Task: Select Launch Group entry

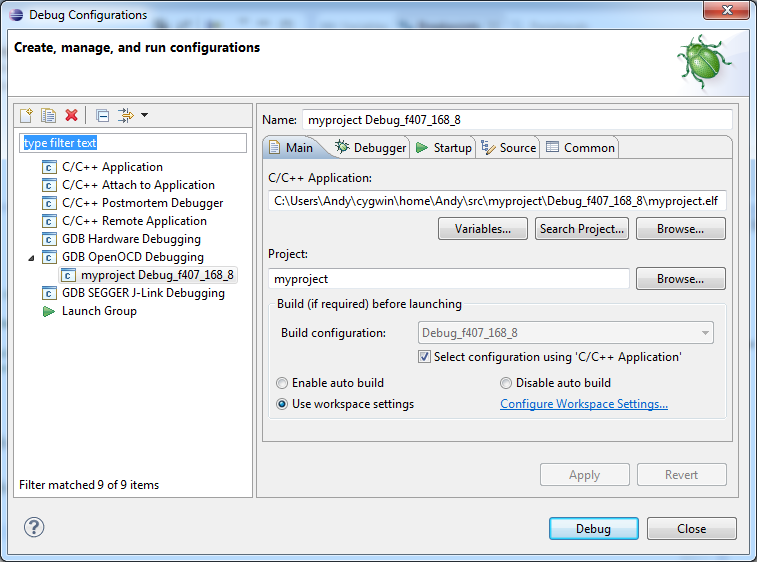Action: point(99,311)
